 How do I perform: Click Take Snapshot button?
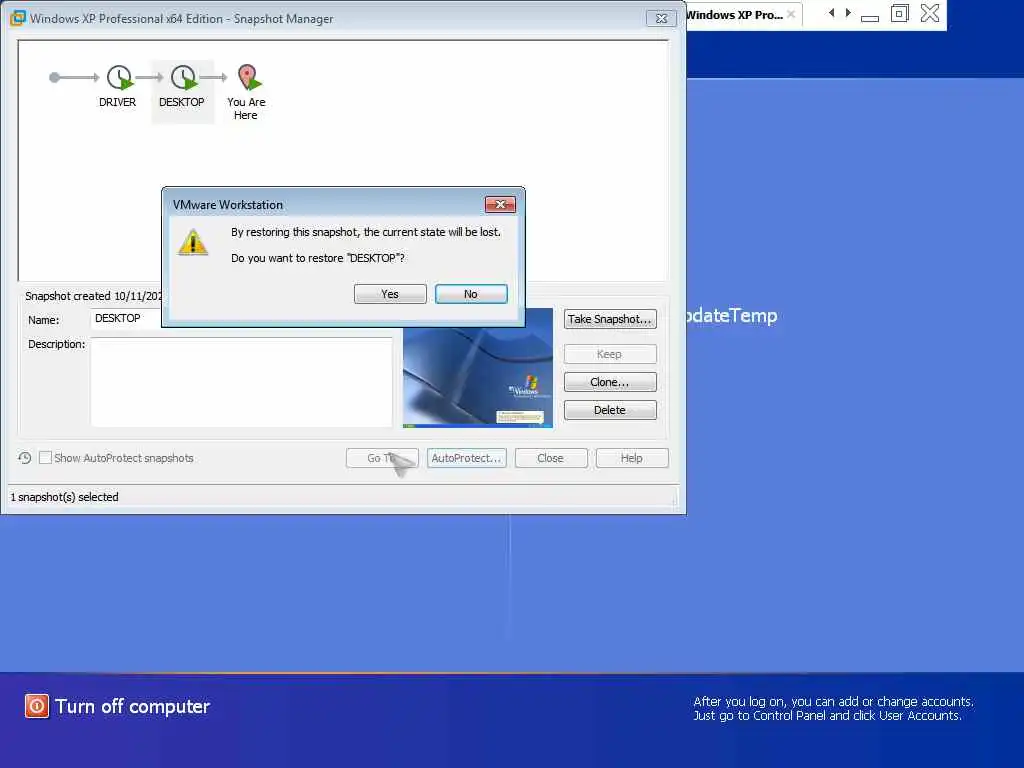[610, 319]
